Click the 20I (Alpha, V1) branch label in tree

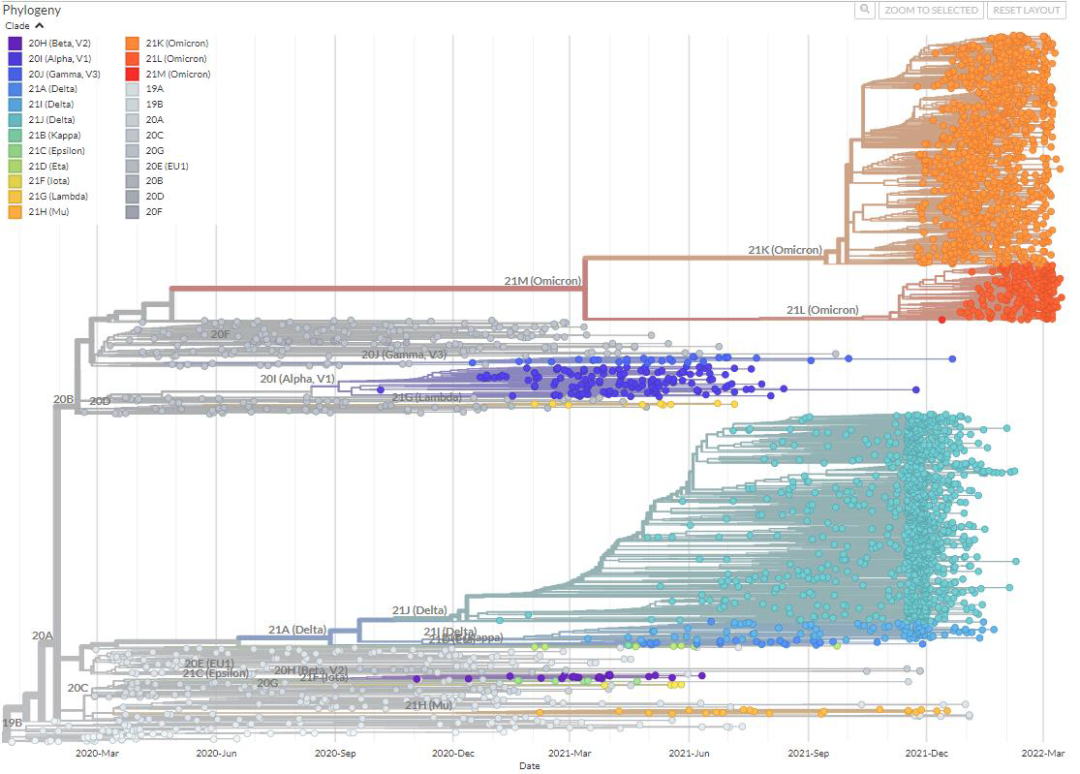pos(295,379)
